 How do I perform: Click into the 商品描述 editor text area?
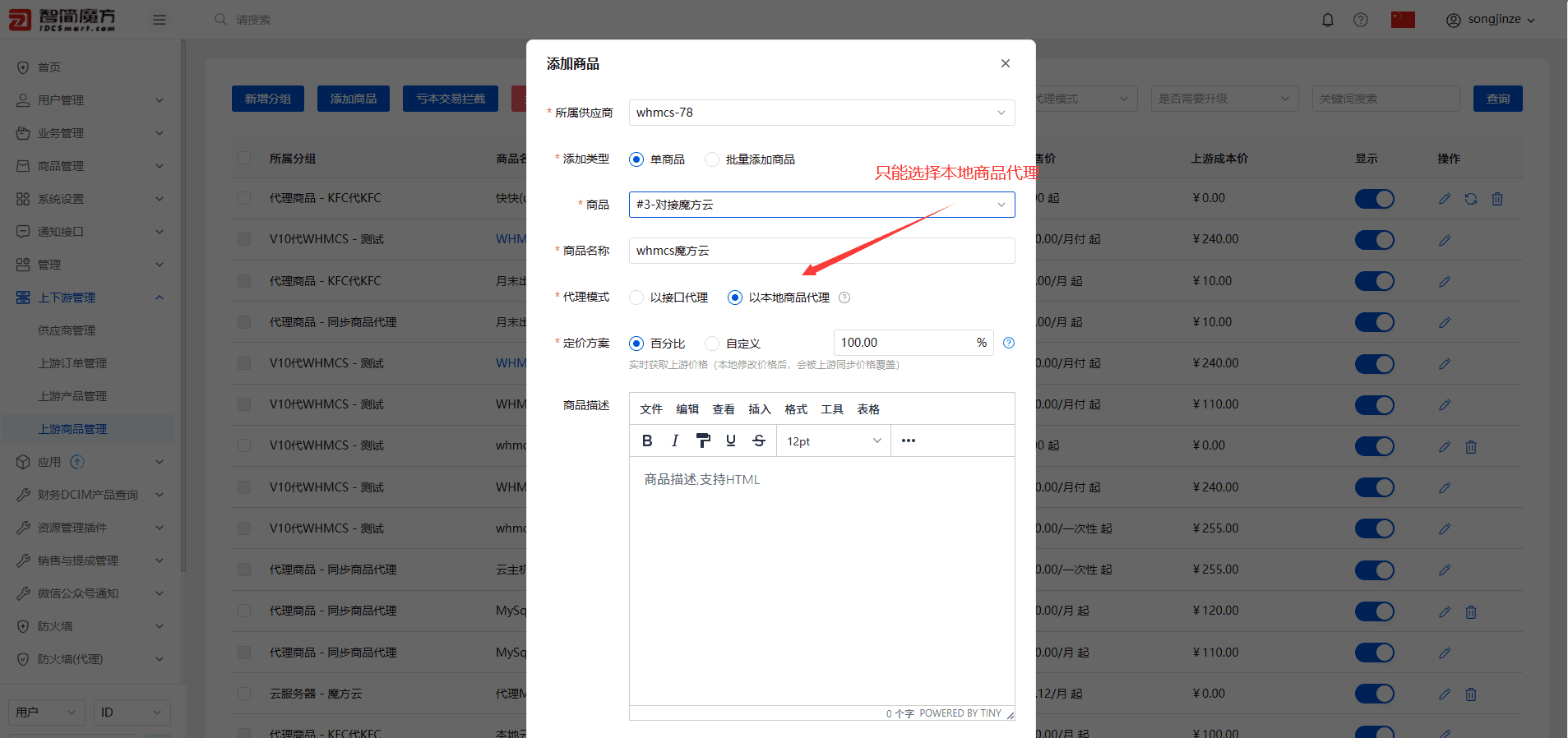[822, 580]
